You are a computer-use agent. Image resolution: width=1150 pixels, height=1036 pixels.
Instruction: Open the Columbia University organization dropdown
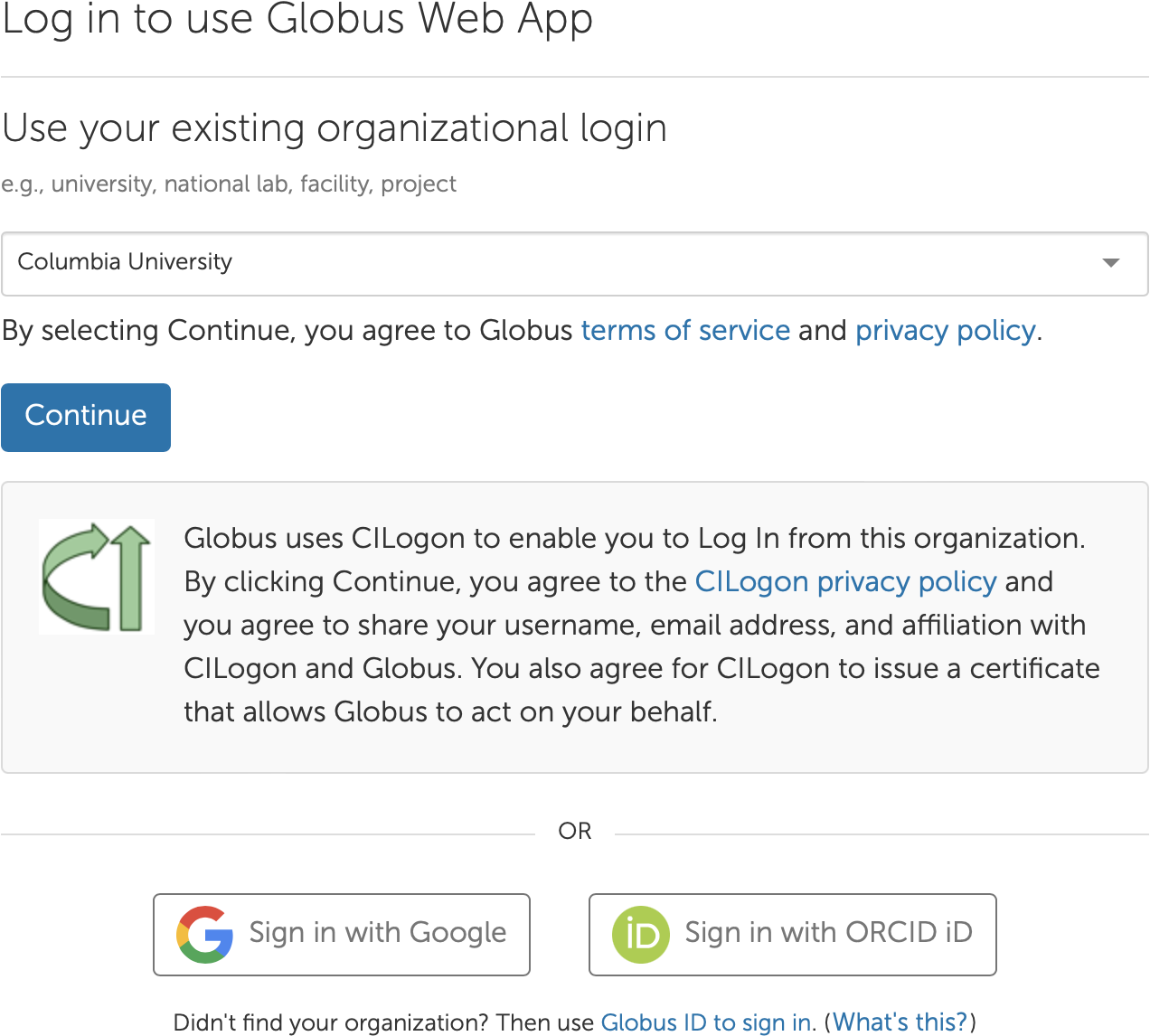(x=575, y=263)
